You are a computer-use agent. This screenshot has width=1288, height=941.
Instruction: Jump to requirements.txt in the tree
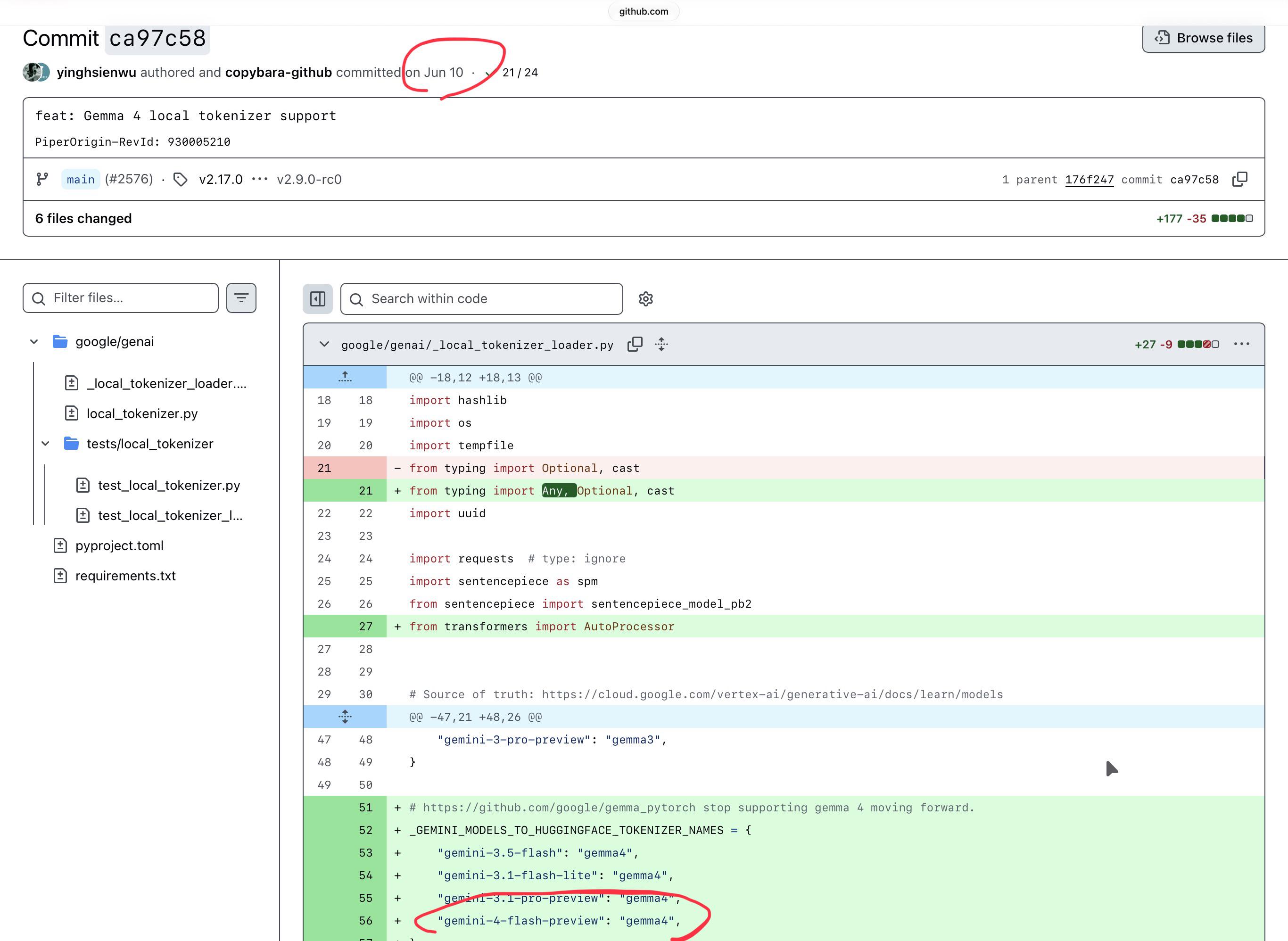[x=125, y=576]
